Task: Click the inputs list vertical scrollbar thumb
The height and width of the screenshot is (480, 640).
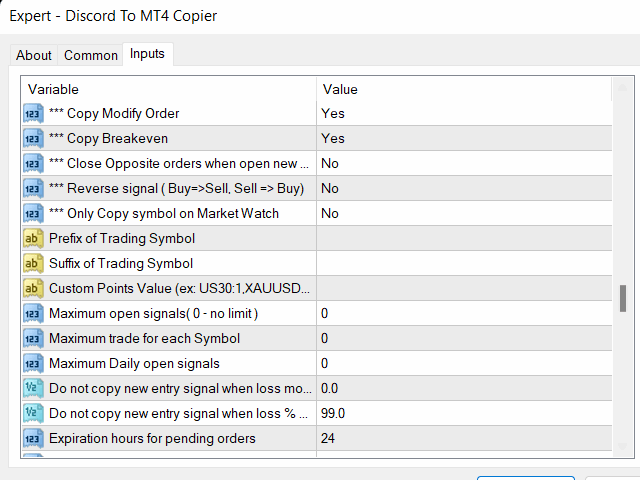Action: point(622,299)
